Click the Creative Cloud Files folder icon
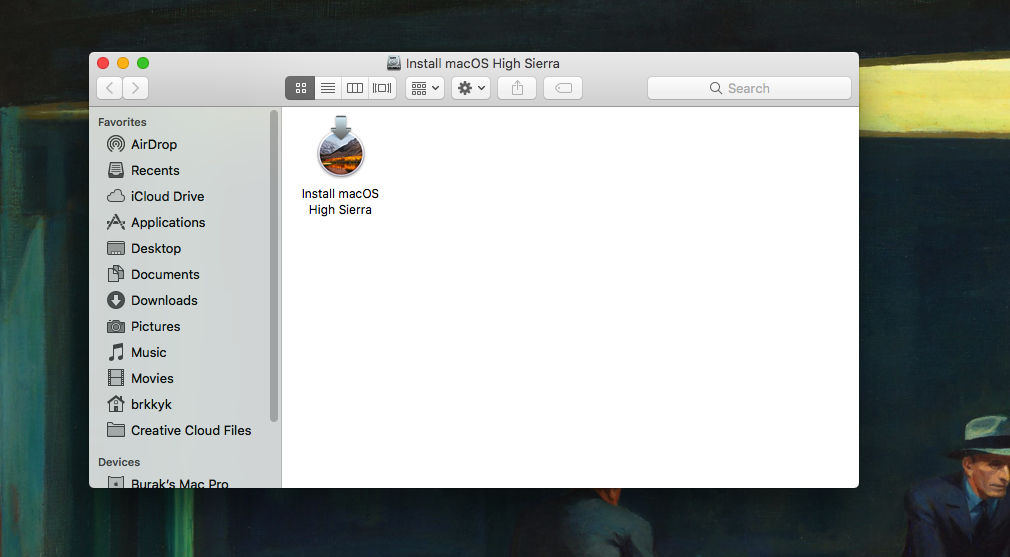The height and width of the screenshot is (557, 1010). tap(116, 430)
